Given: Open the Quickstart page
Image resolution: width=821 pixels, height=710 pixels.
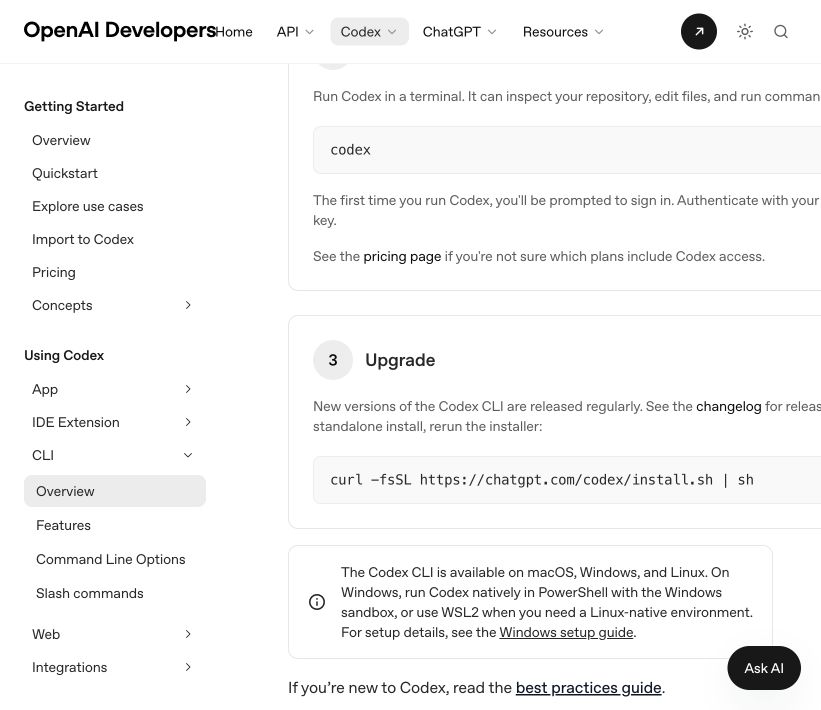Looking at the screenshot, I should click(65, 173).
